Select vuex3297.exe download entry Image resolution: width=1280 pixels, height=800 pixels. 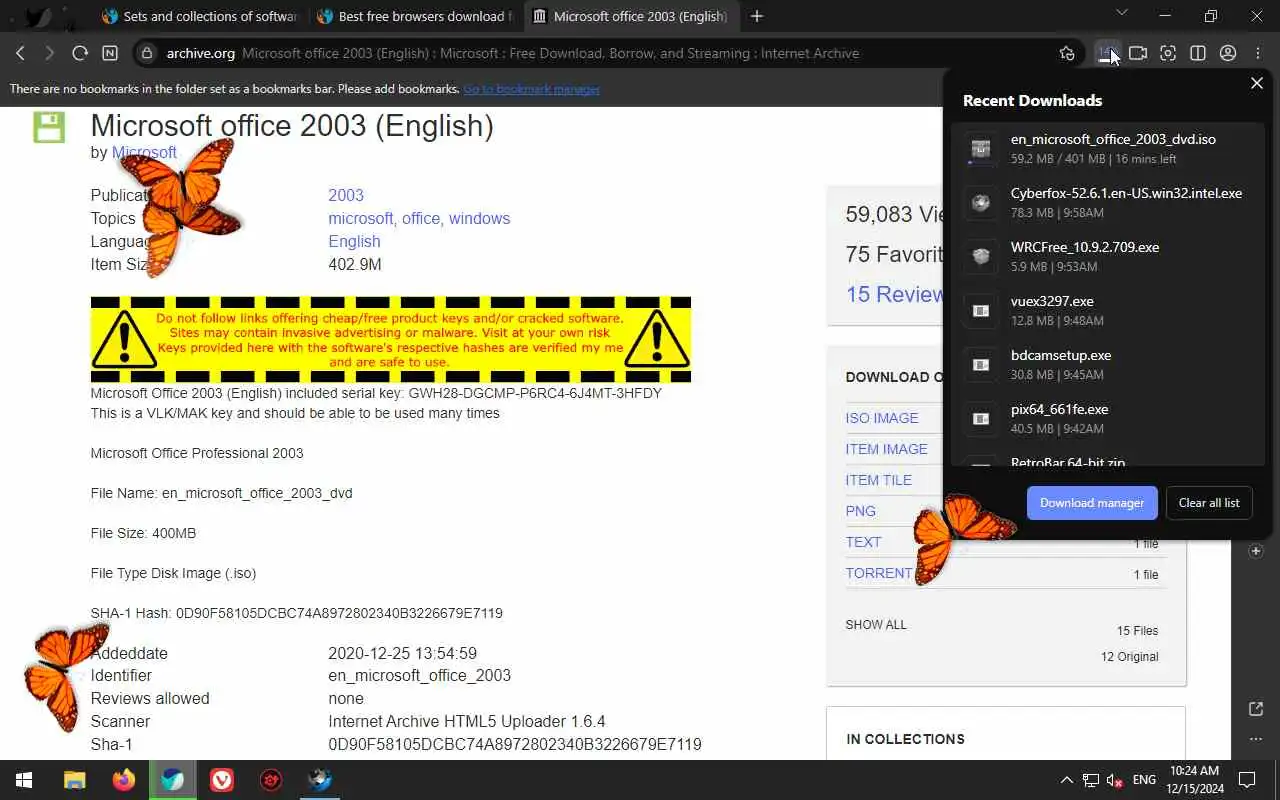tap(1107, 311)
